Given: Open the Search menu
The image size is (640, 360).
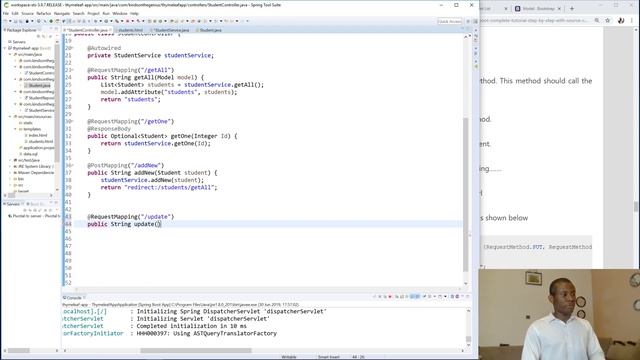Looking at the screenshot, I should 78,13.
